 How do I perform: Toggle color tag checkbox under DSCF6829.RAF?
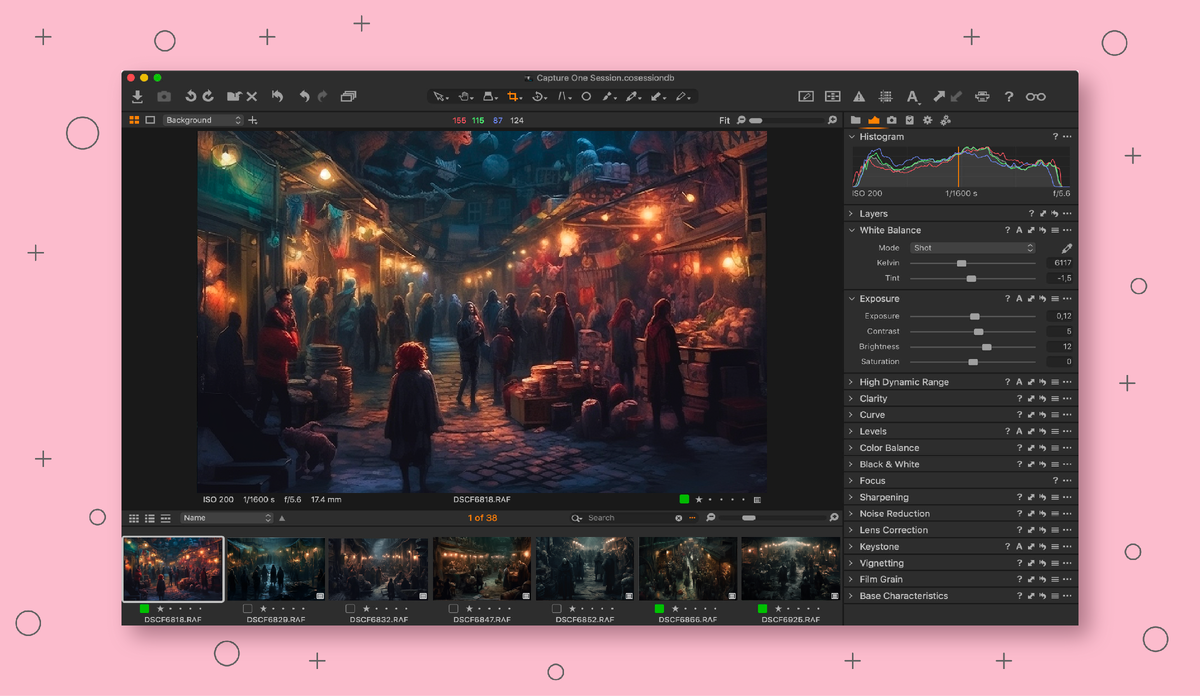click(x=248, y=608)
